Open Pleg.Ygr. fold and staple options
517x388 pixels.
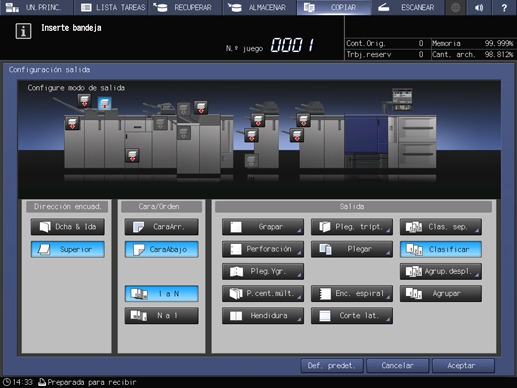(x=263, y=271)
